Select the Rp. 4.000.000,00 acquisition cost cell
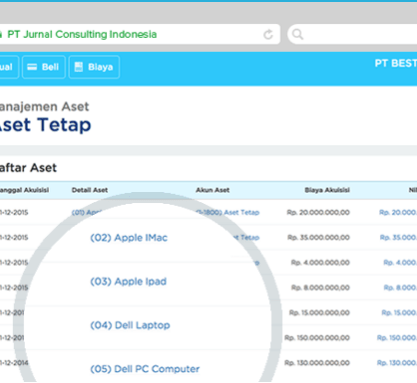Image resolution: width=417 pixels, height=383 pixels. (x=320, y=262)
